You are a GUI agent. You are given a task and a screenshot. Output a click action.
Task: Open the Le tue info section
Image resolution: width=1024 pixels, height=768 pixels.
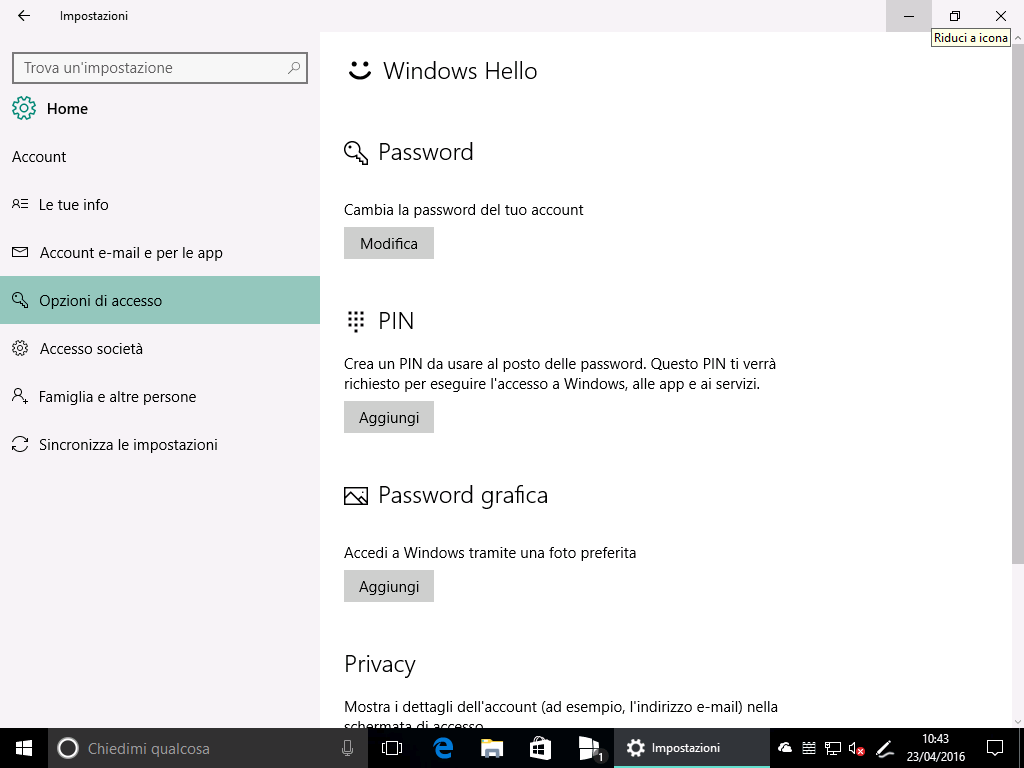(x=160, y=204)
